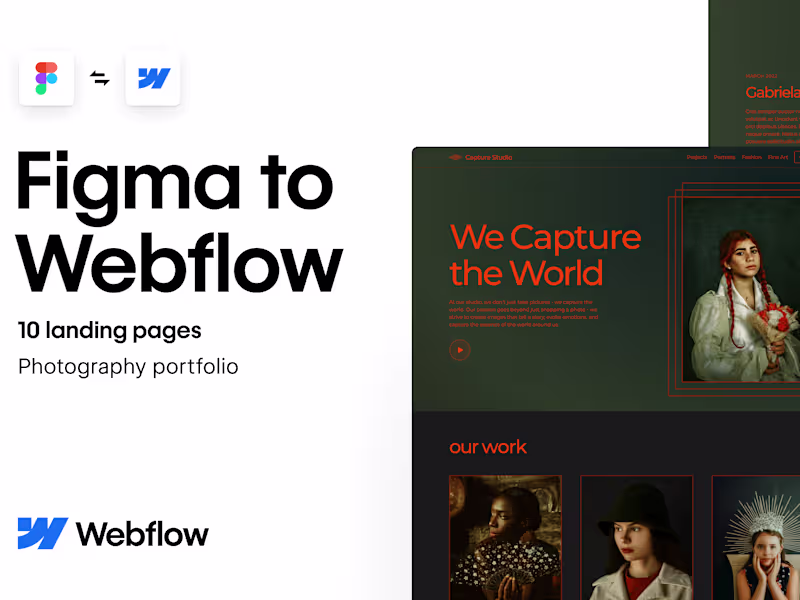Select the girl in black hat thumbnail
Viewport: 800px width, 600px height.
click(x=636, y=538)
